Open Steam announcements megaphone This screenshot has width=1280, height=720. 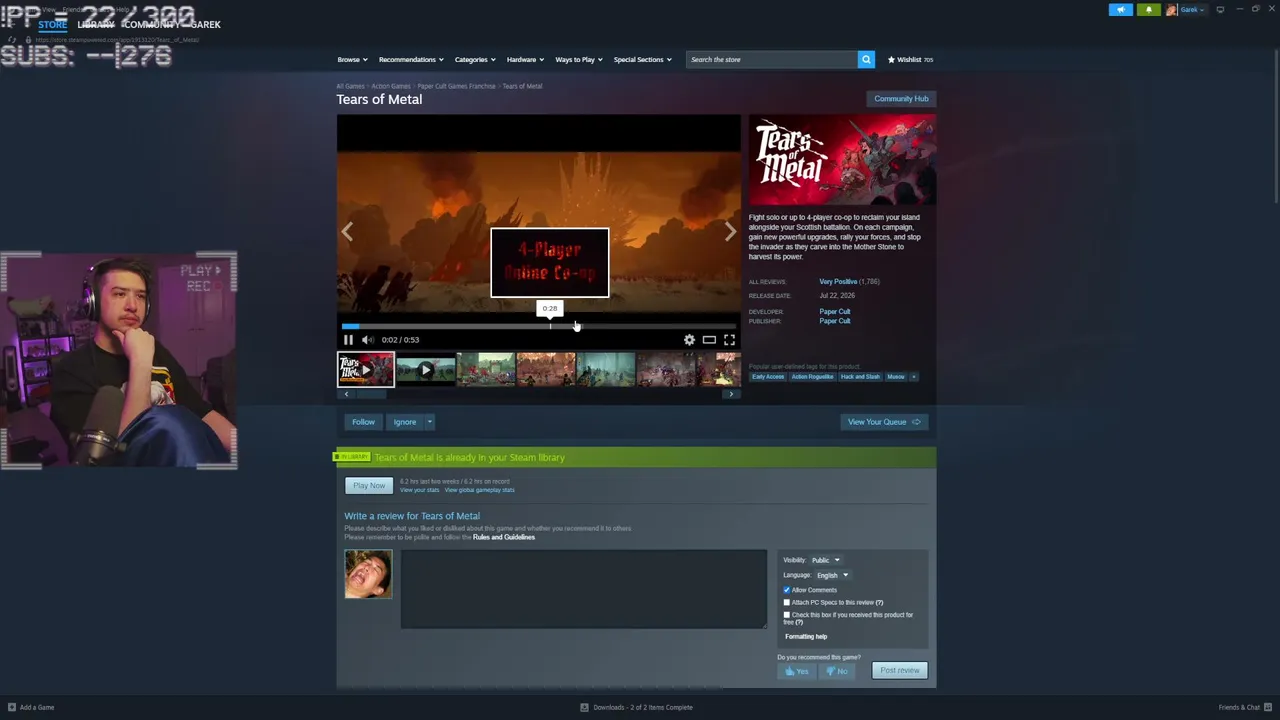(x=1120, y=10)
